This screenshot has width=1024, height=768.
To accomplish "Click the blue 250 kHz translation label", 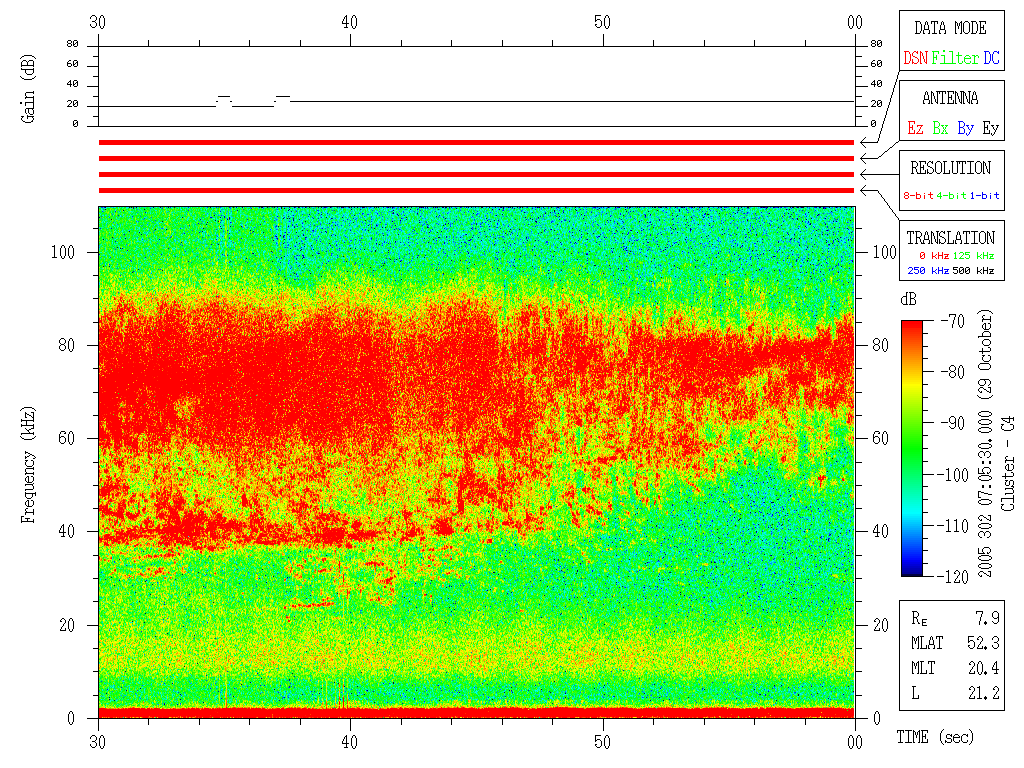I will [x=928, y=270].
